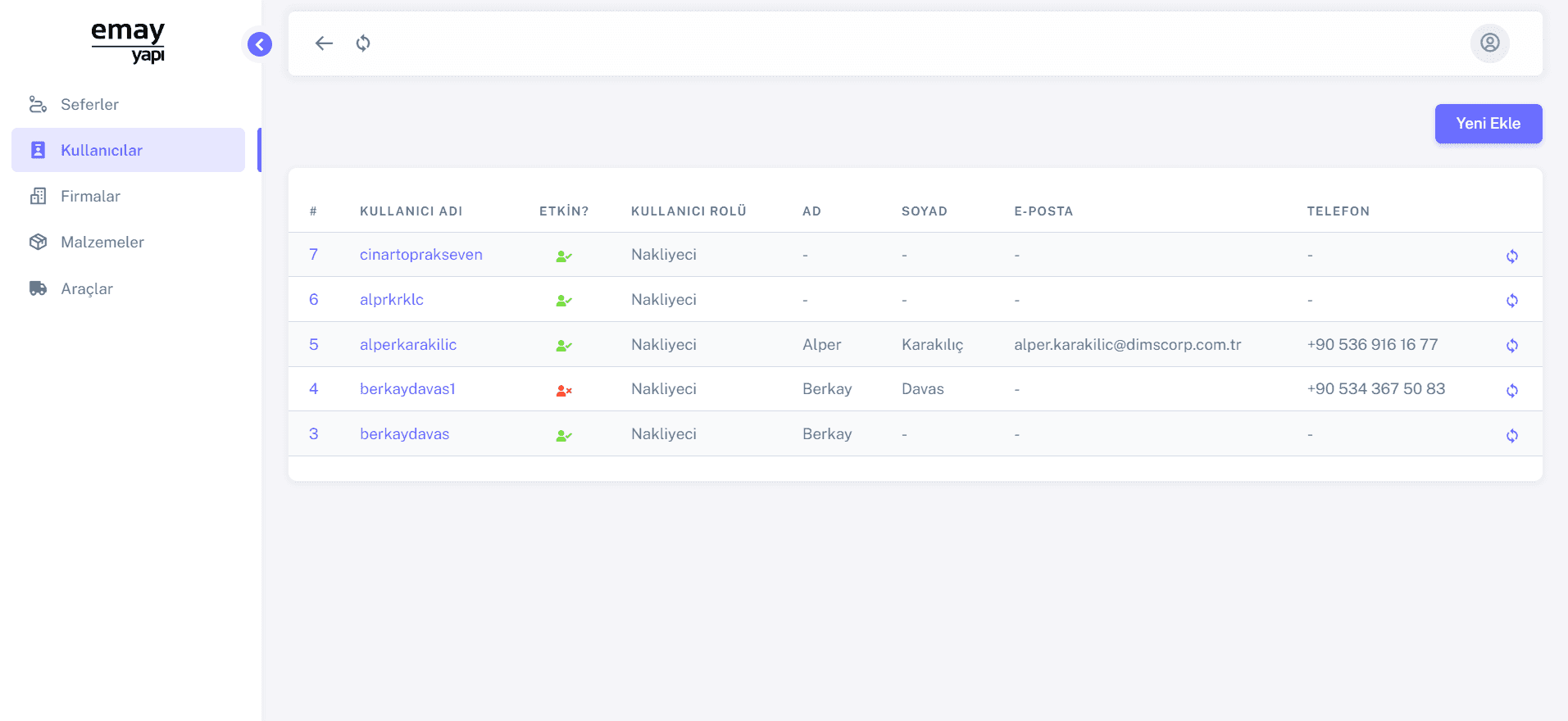The height and width of the screenshot is (721, 1568).
Task: Toggle active status icon for alperkarakilic
Action: [x=564, y=346]
